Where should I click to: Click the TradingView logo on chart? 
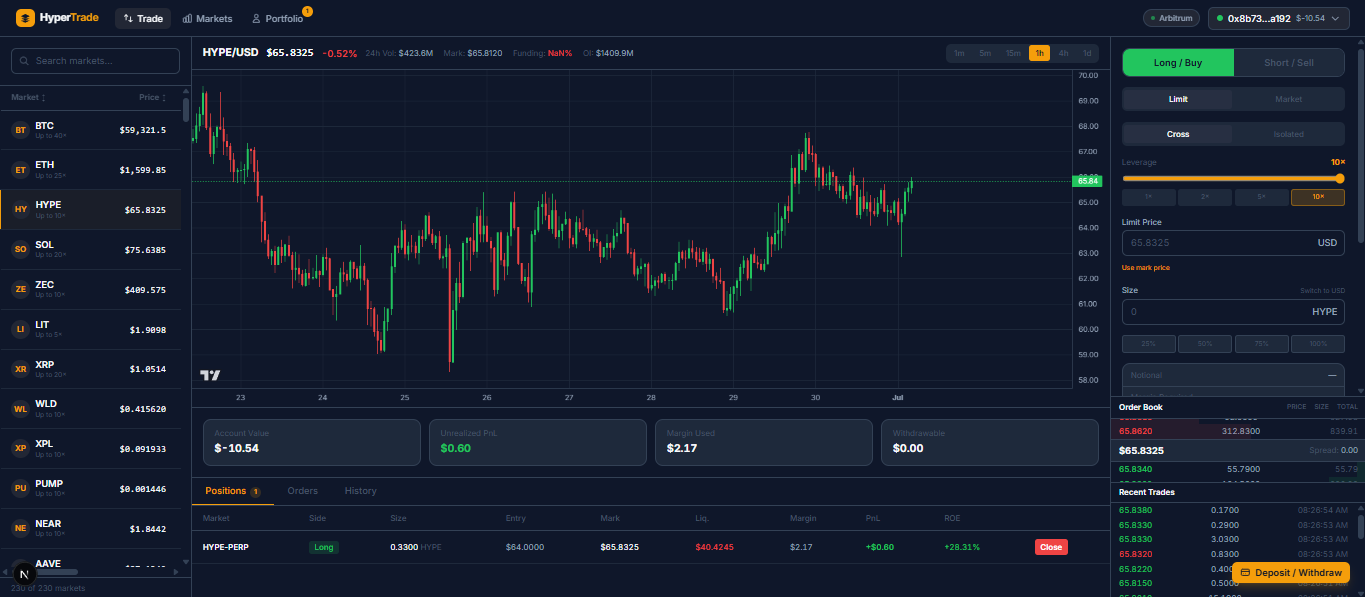point(210,376)
